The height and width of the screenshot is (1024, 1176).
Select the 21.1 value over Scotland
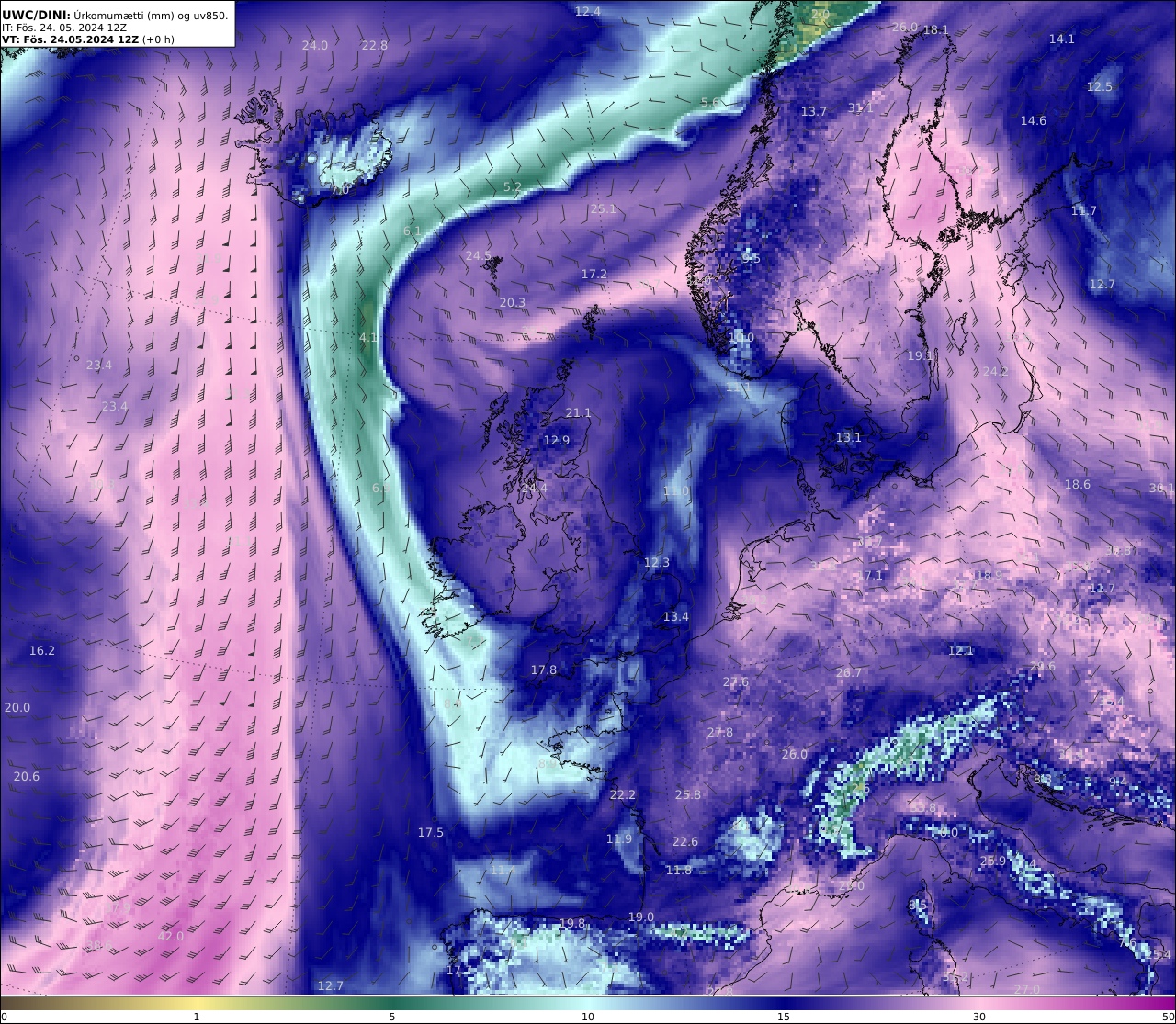point(579,412)
